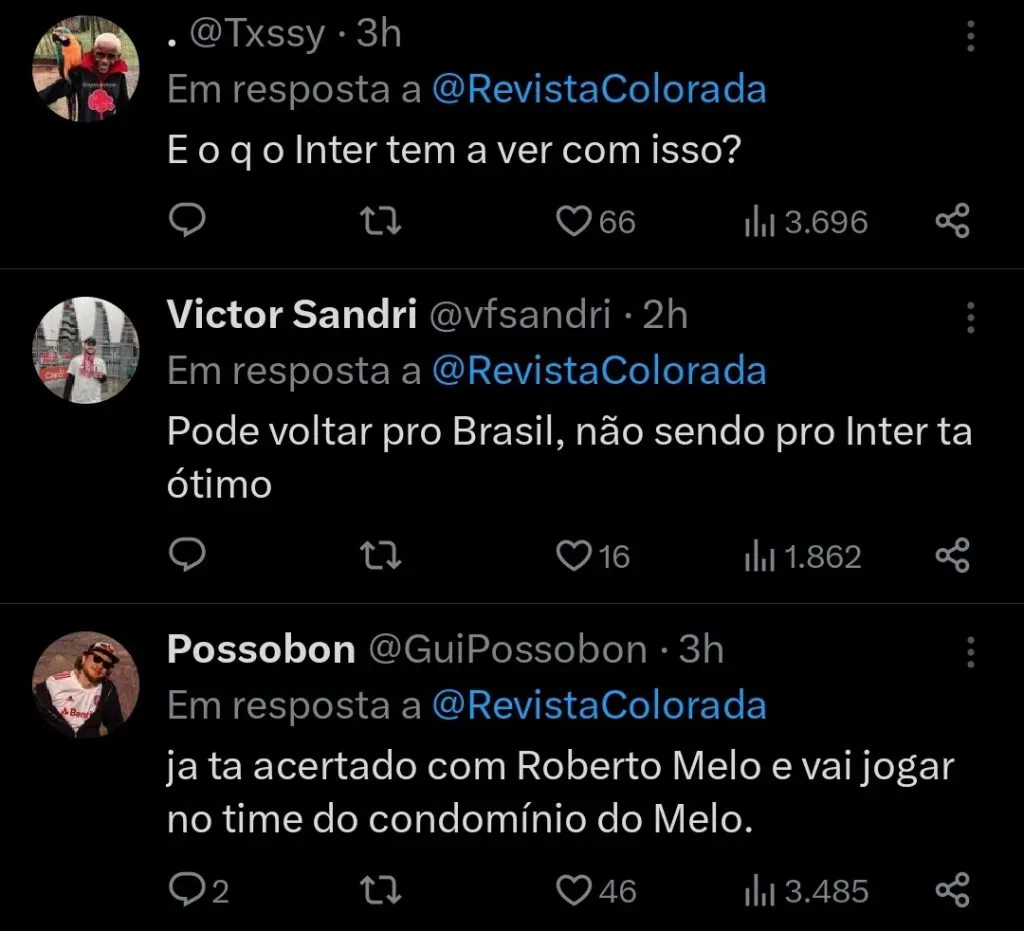
Task: Retweet Possobon's reply
Action: [380, 888]
